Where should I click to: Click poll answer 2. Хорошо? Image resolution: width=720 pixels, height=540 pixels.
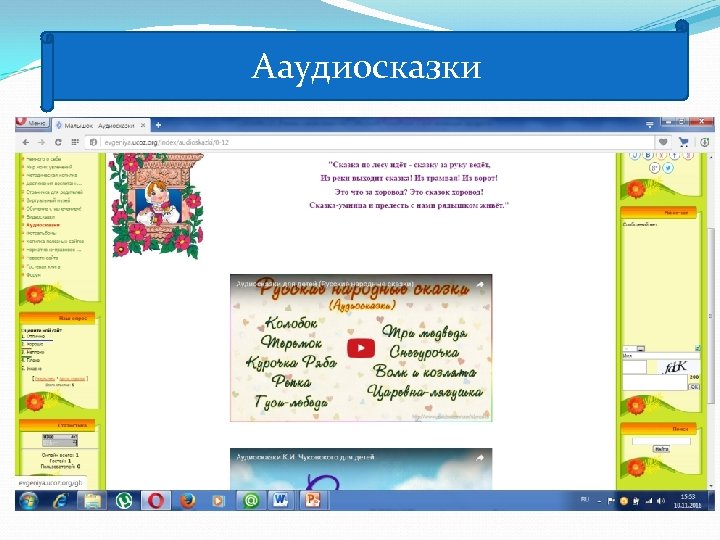click(x=33, y=344)
